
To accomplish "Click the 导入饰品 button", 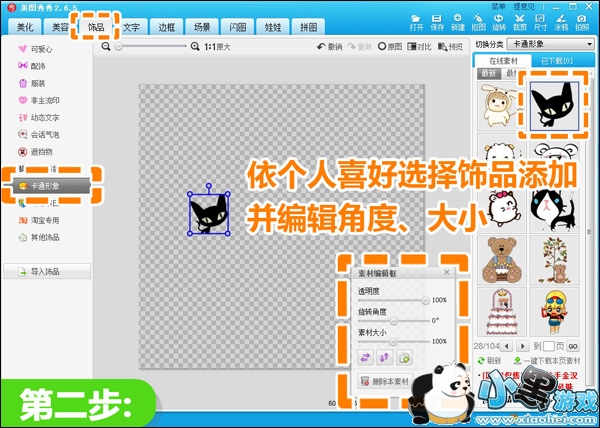I will [47, 272].
